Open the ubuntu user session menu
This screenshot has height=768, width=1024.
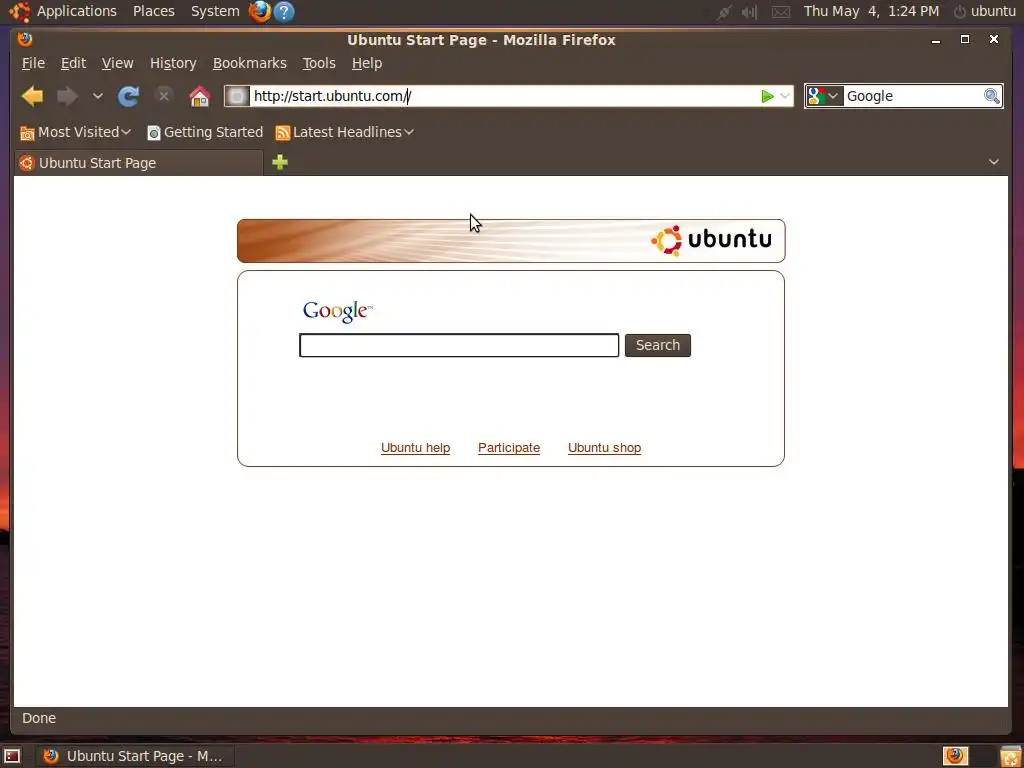click(x=985, y=11)
